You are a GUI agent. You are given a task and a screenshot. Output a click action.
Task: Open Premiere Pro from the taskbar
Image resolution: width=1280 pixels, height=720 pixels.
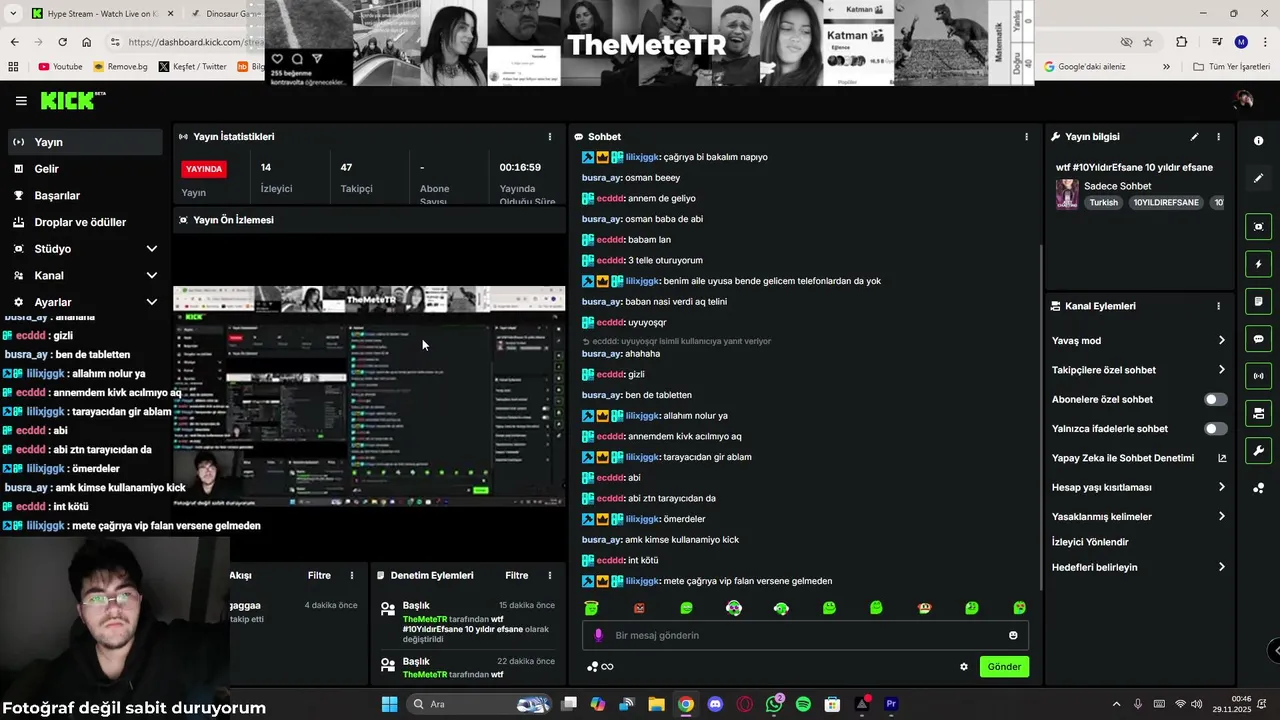pyautogui.click(x=891, y=704)
